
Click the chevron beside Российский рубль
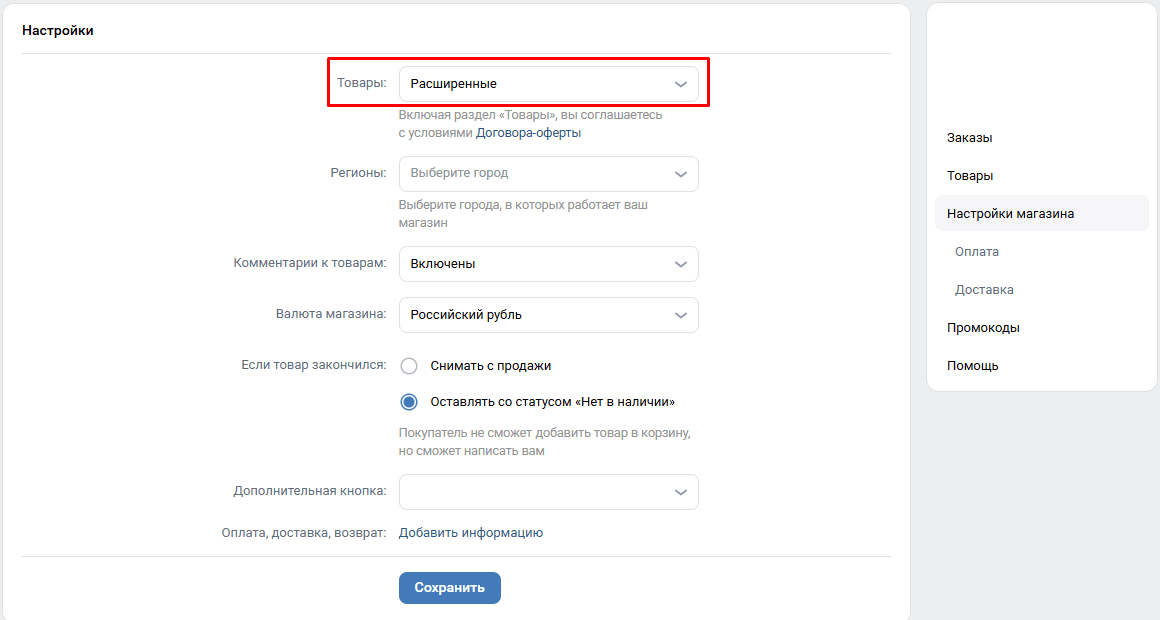(681, 315)
